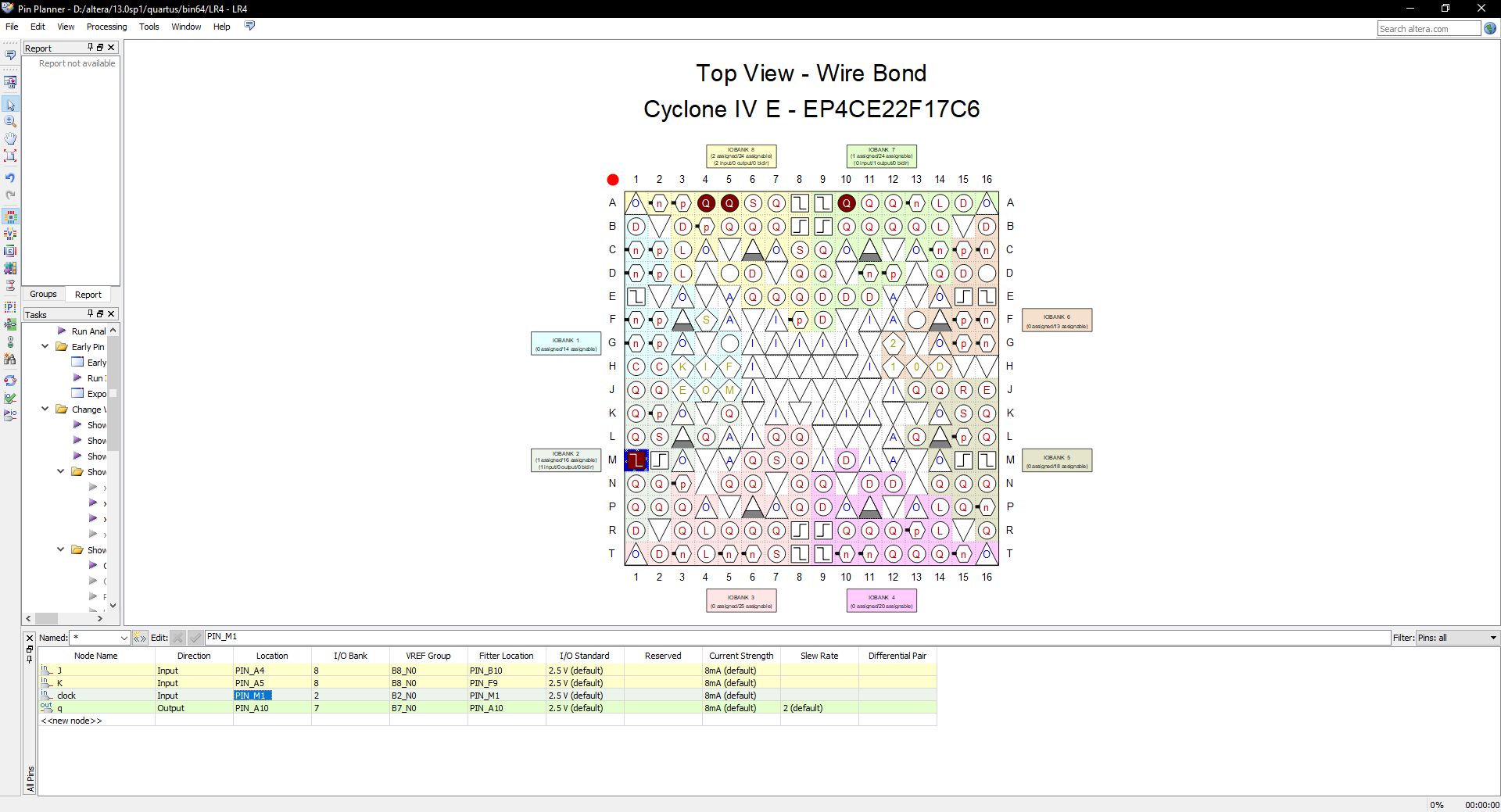Float the Tasks panel window
Screen dimensions: 1501x812
pos(100,314)
